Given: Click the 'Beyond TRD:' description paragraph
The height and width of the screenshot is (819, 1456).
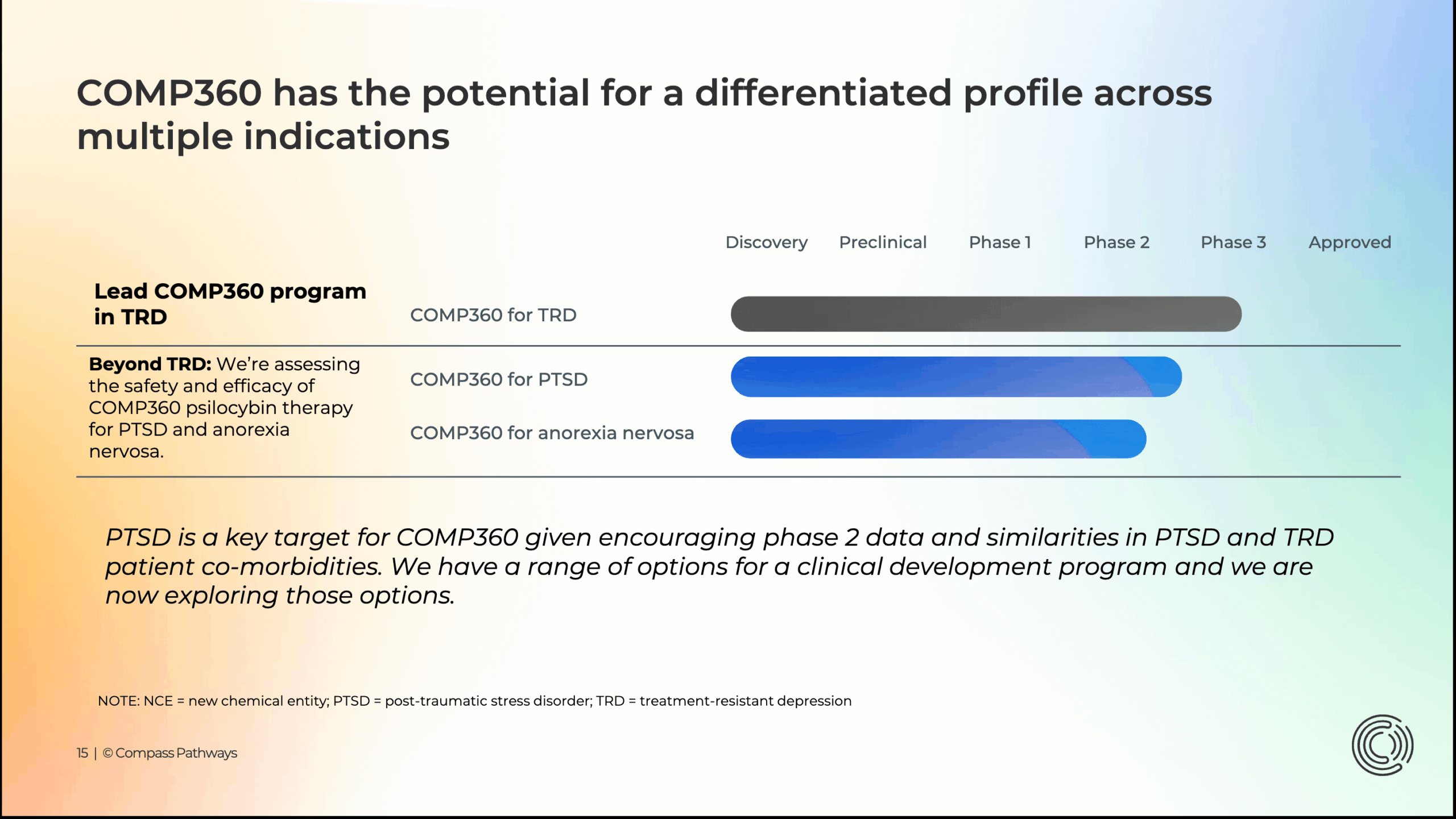Looking at the screenshot, I should [x=224, y=407].
